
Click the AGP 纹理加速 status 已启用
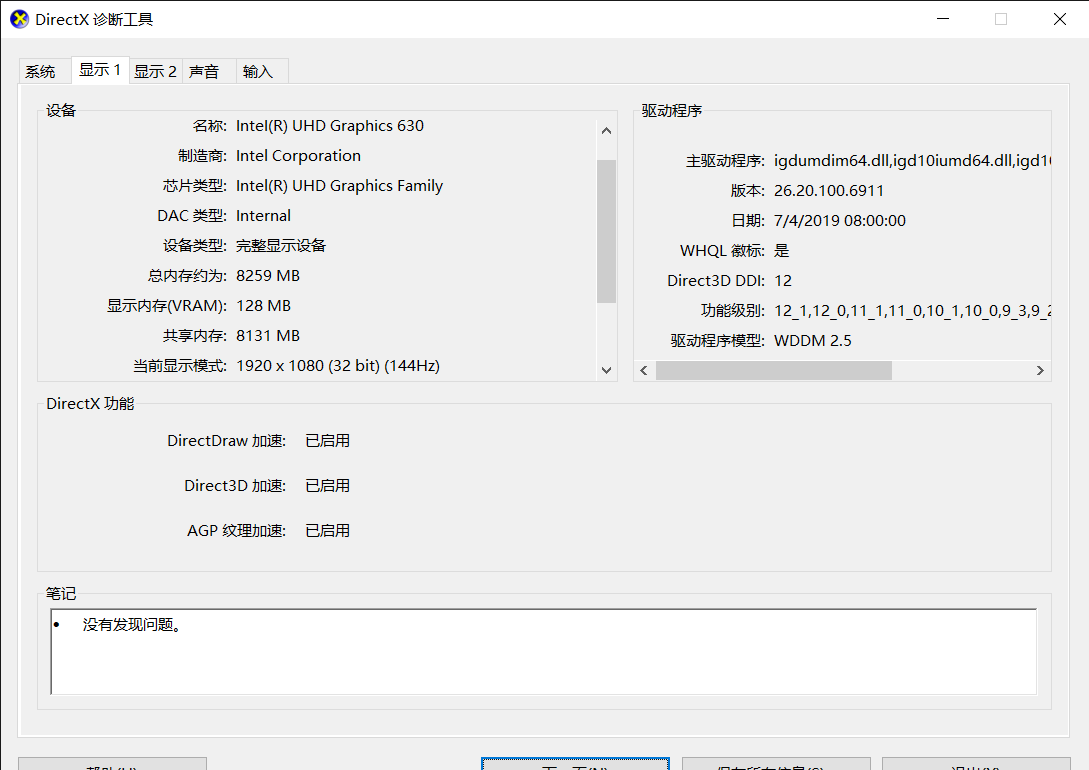click(328, 531)
